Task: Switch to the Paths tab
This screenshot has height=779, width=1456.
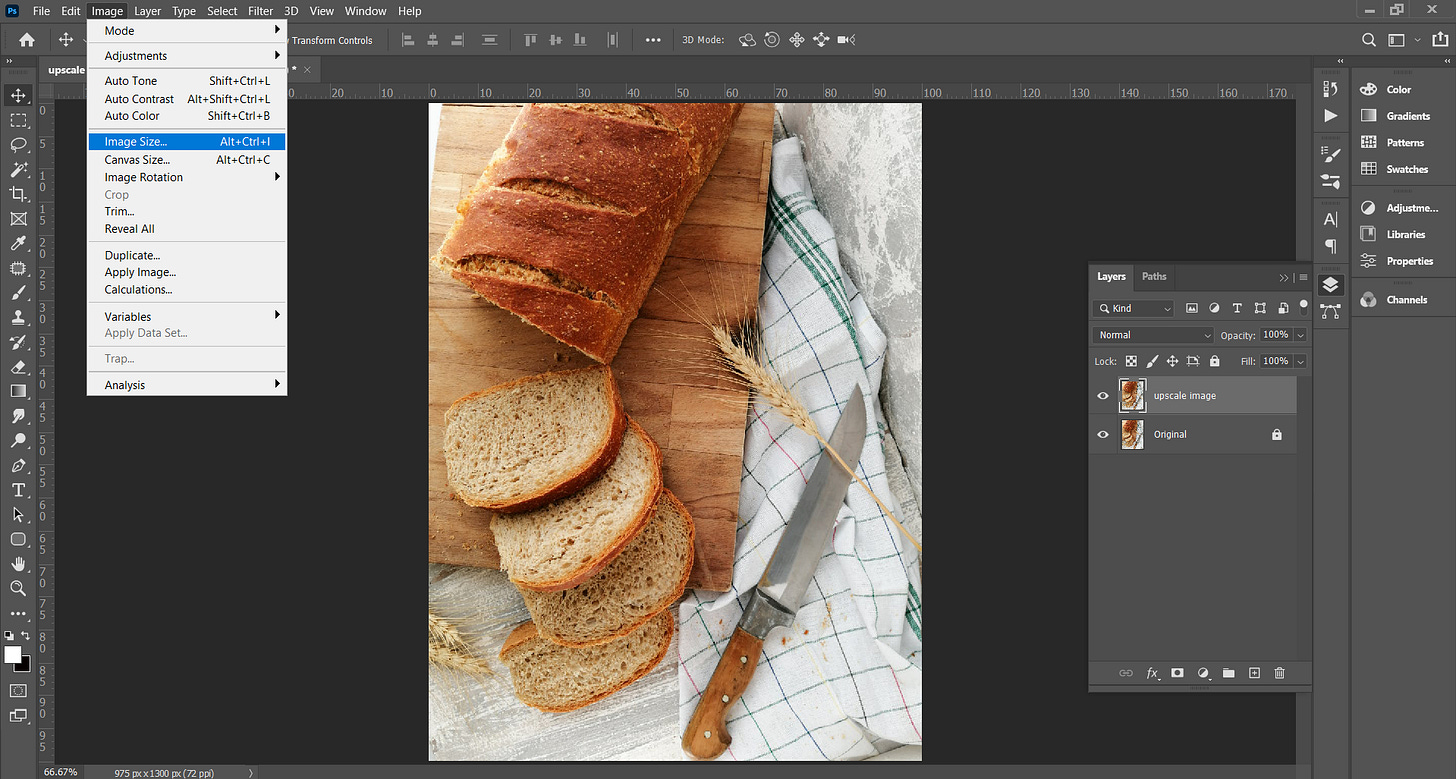Action: (1154, 277)
